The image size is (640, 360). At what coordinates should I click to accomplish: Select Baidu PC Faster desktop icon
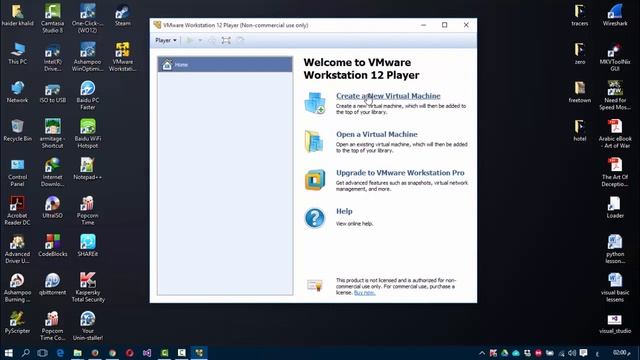(x=88, y=95)
